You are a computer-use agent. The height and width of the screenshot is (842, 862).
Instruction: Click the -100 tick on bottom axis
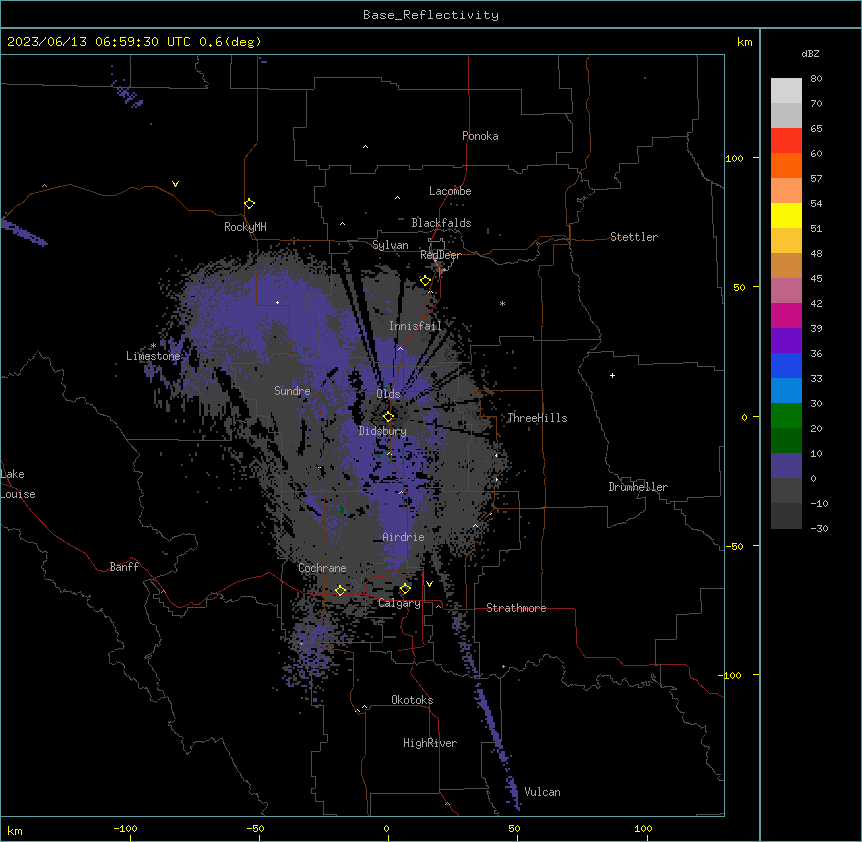125,828
